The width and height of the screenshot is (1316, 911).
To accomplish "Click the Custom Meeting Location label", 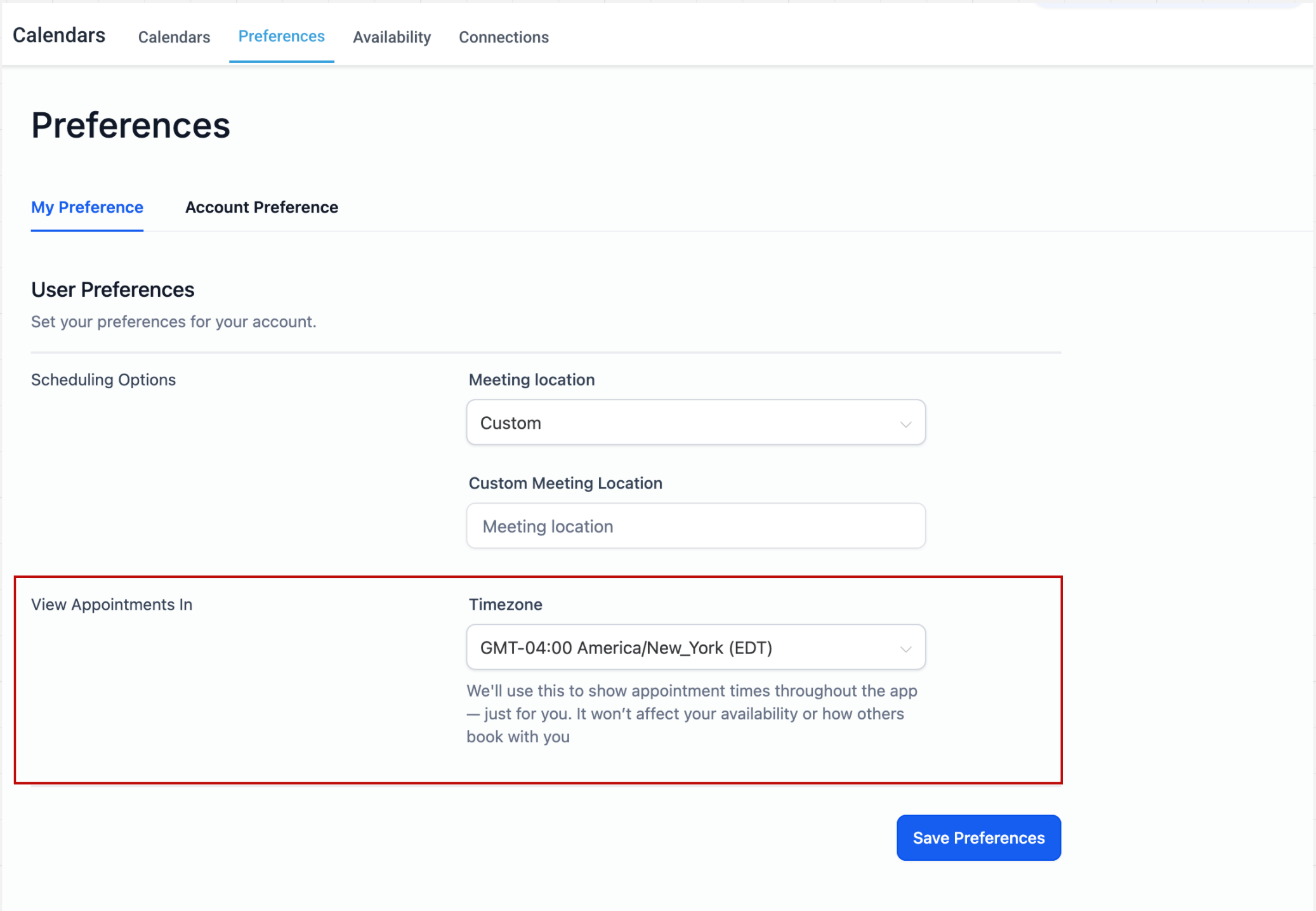I will [x=565, y=483].
